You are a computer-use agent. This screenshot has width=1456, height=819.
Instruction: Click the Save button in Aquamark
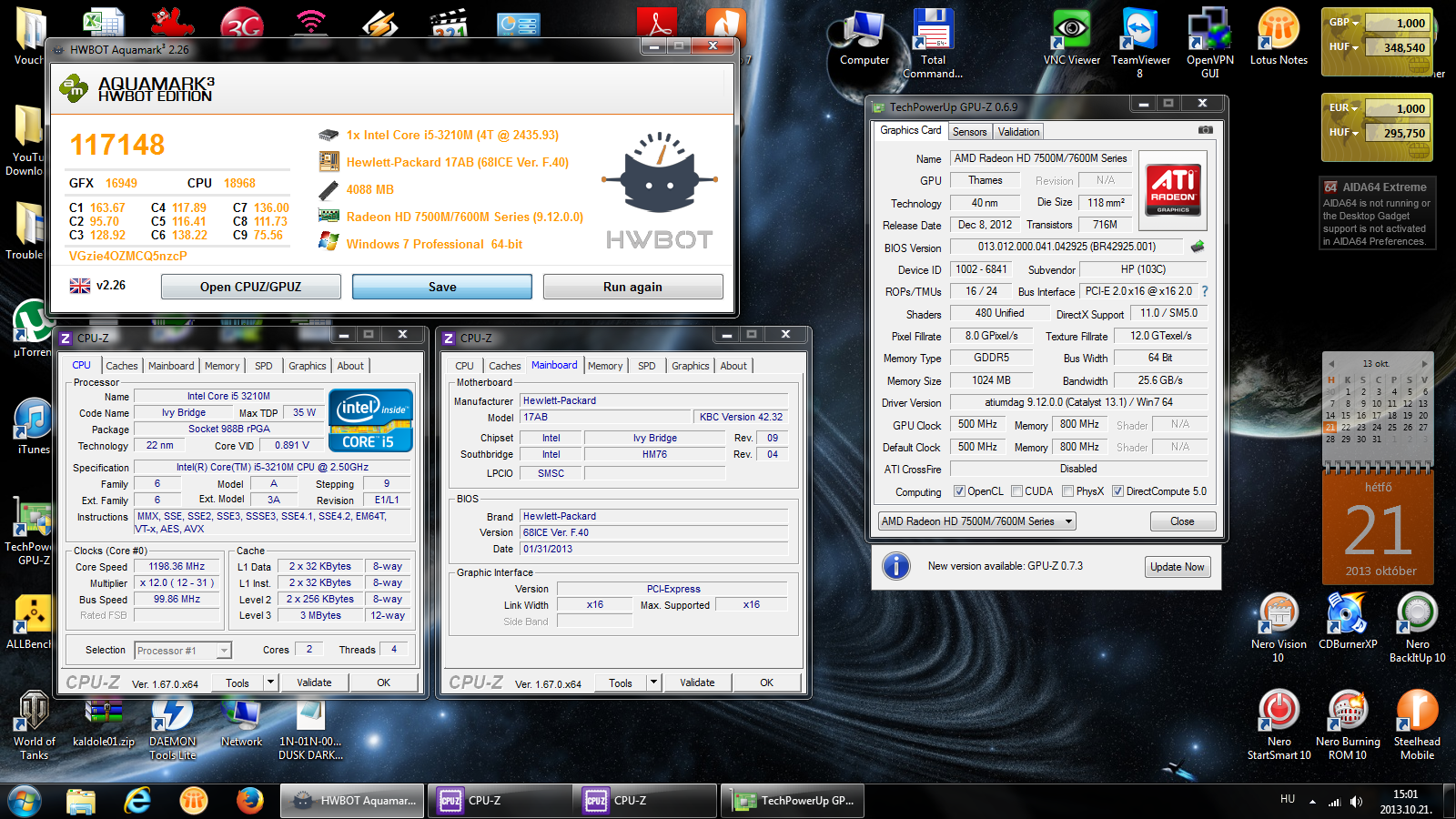tap(442, 287)
